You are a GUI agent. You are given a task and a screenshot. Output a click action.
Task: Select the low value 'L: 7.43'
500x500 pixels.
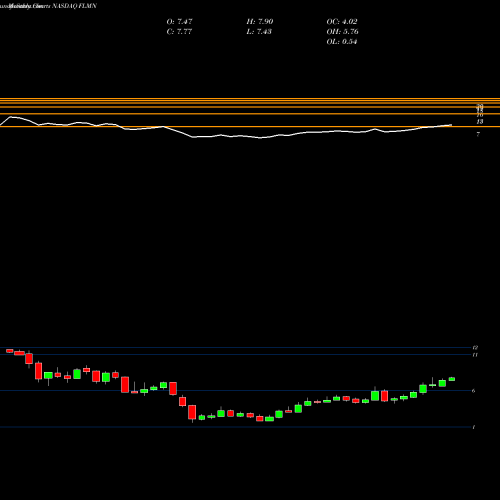(x=259, y=32)
